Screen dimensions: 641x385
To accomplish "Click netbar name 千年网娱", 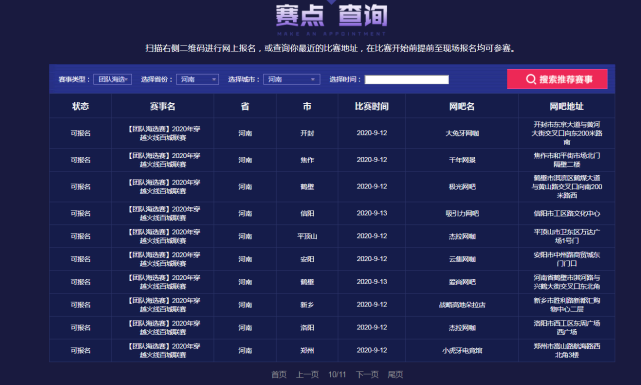I will coord(462,160).
